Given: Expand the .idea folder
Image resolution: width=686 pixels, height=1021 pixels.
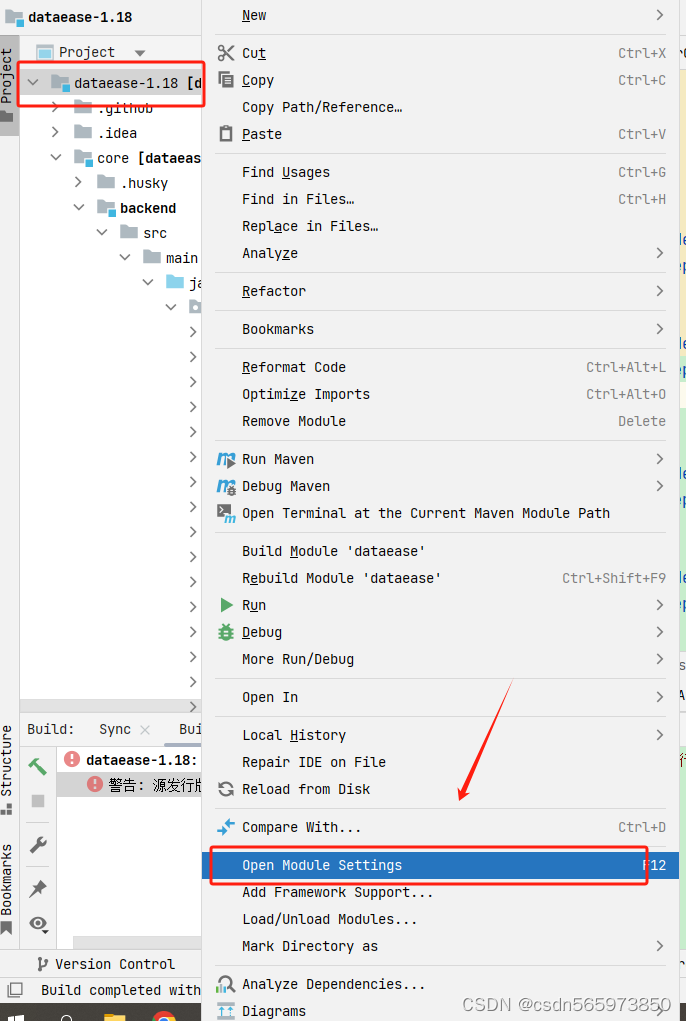Looking at the screenshot, I should tap(55, 132).
